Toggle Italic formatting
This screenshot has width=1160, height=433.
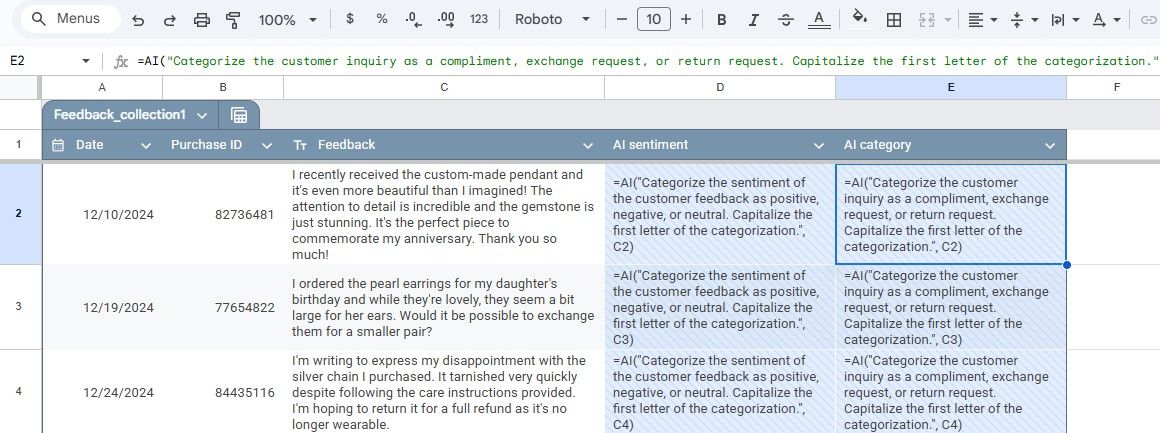753,20
